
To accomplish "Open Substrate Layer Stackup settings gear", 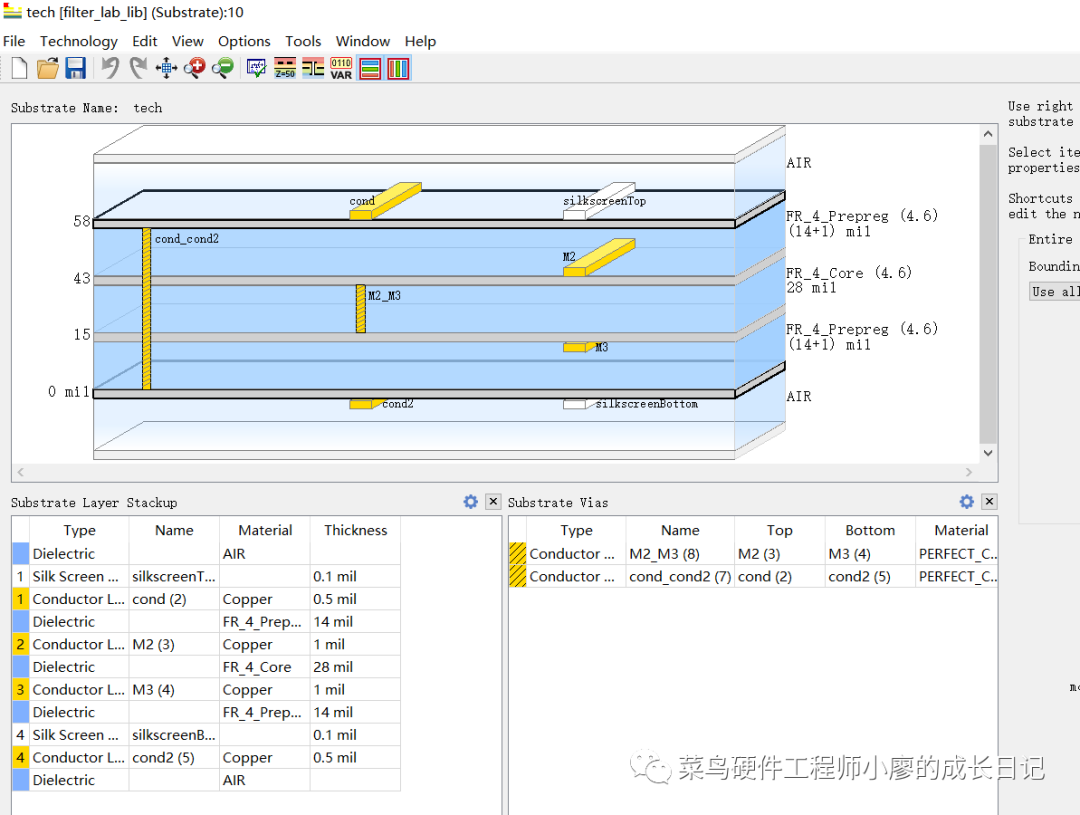I will coord(470,502).
